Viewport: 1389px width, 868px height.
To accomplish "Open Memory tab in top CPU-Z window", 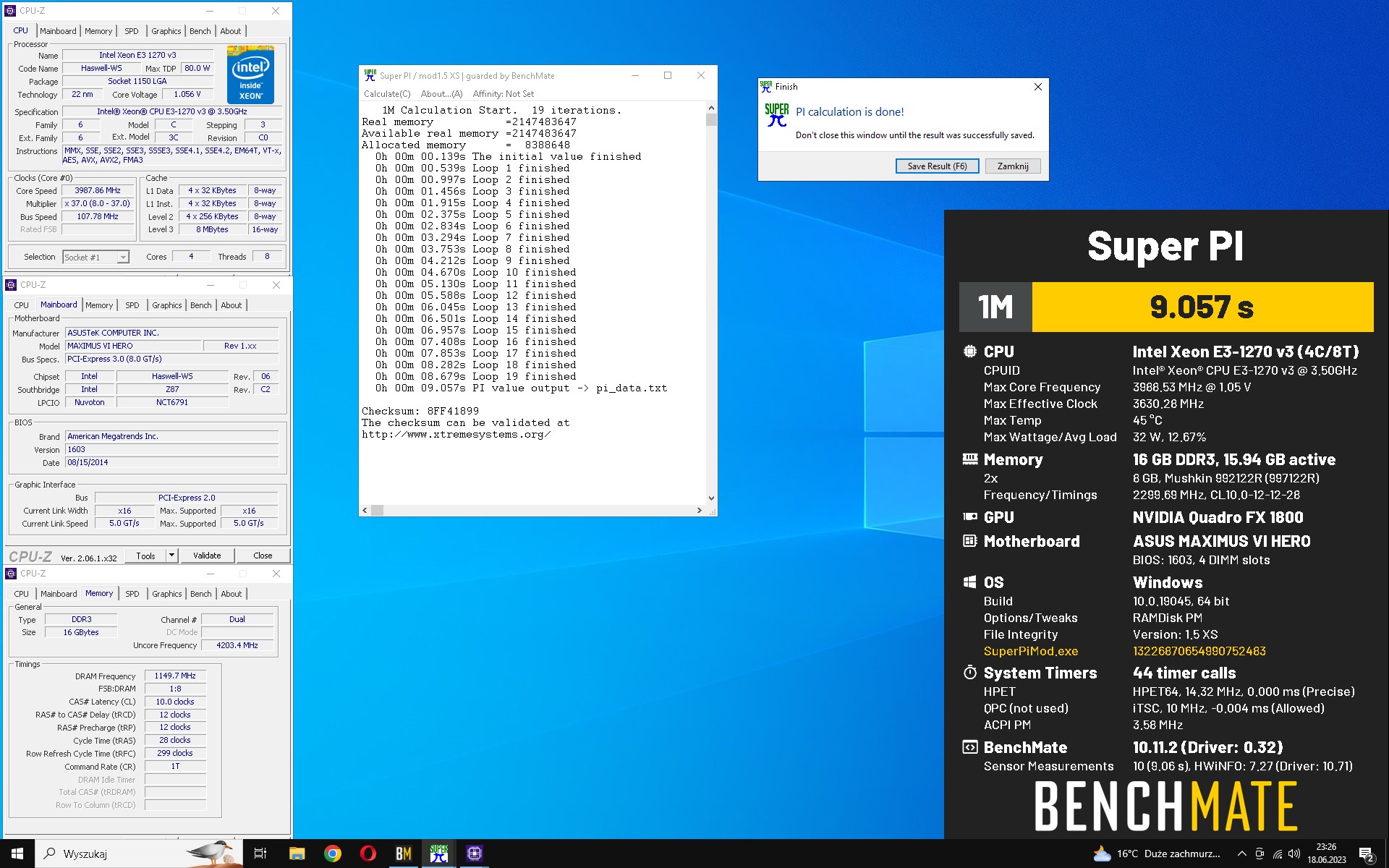I will pyautogui.click(x=98, y=31).
